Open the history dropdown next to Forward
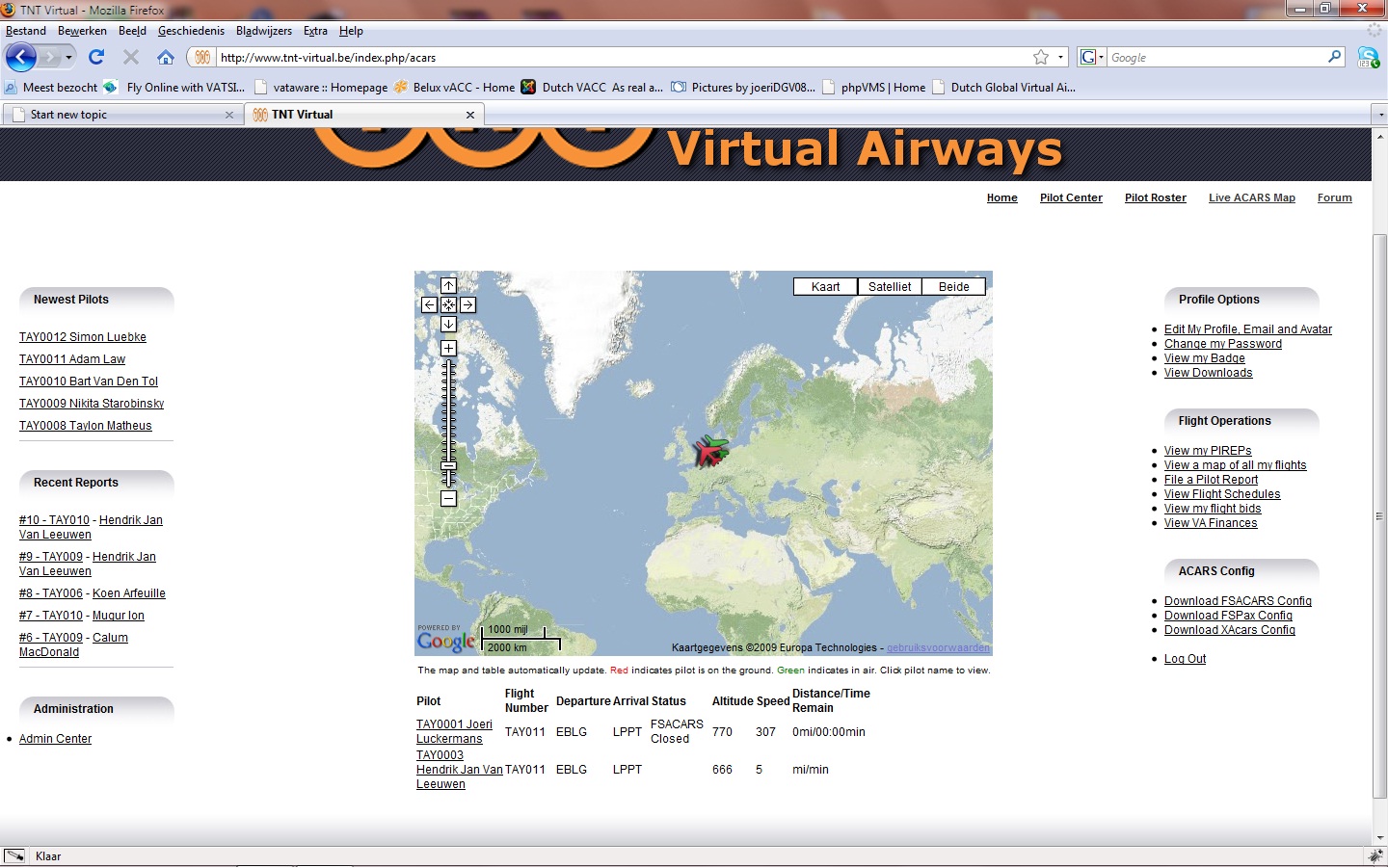The height and width of the screenshot is (868, 1388). pos(68,58)
